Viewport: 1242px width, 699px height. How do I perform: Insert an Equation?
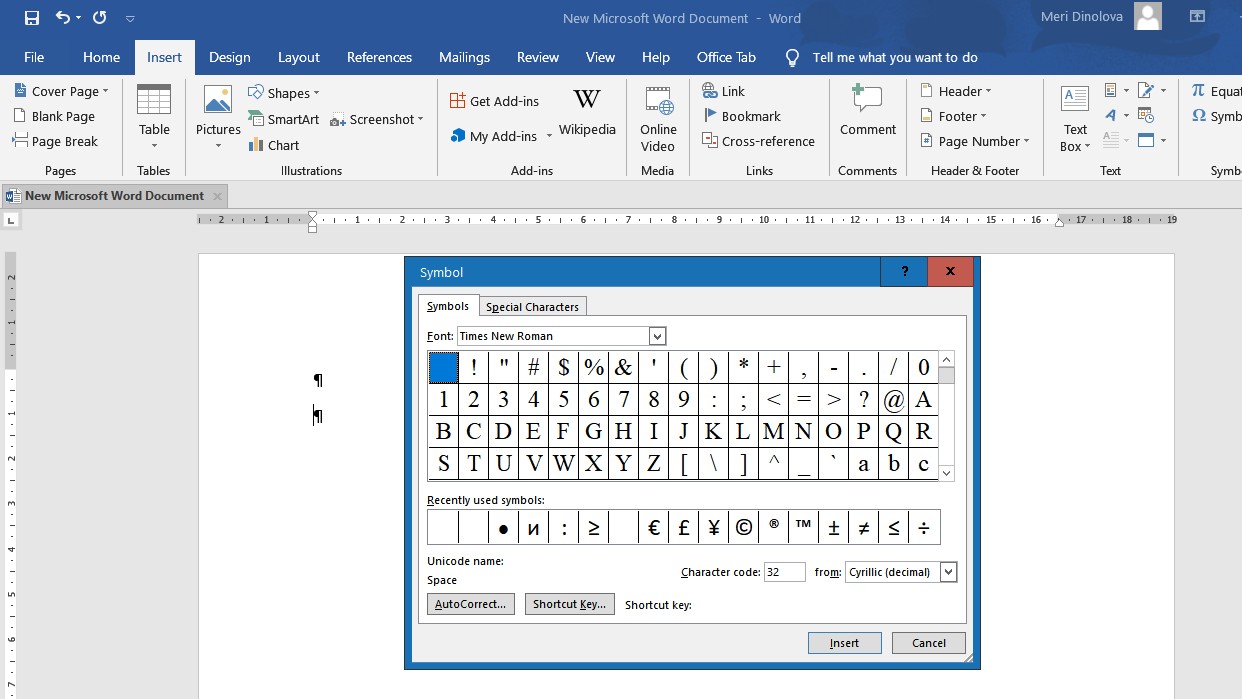tap(1216, 91)
